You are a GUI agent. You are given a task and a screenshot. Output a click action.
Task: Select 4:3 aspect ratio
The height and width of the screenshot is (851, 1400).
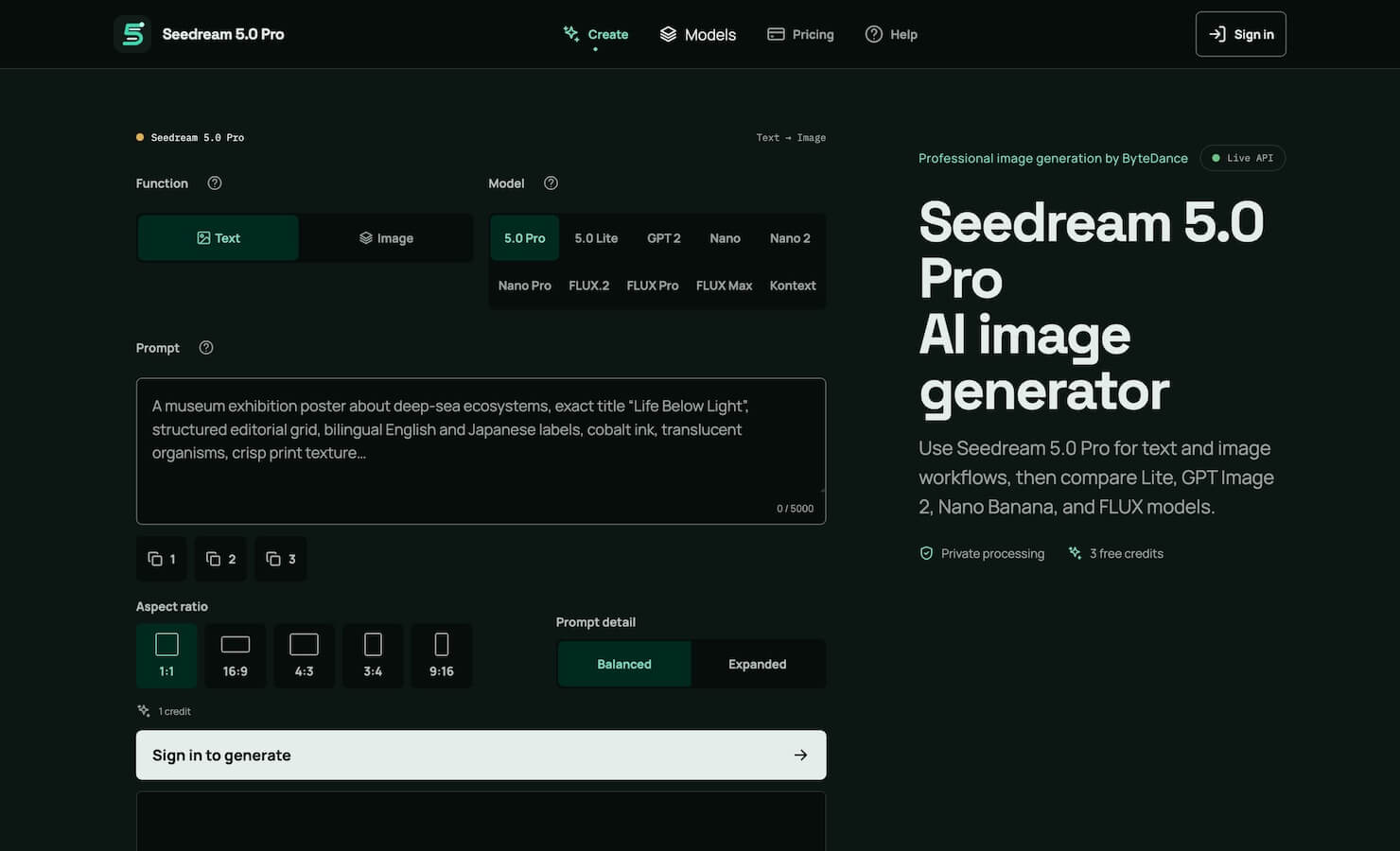click(304, 655)
